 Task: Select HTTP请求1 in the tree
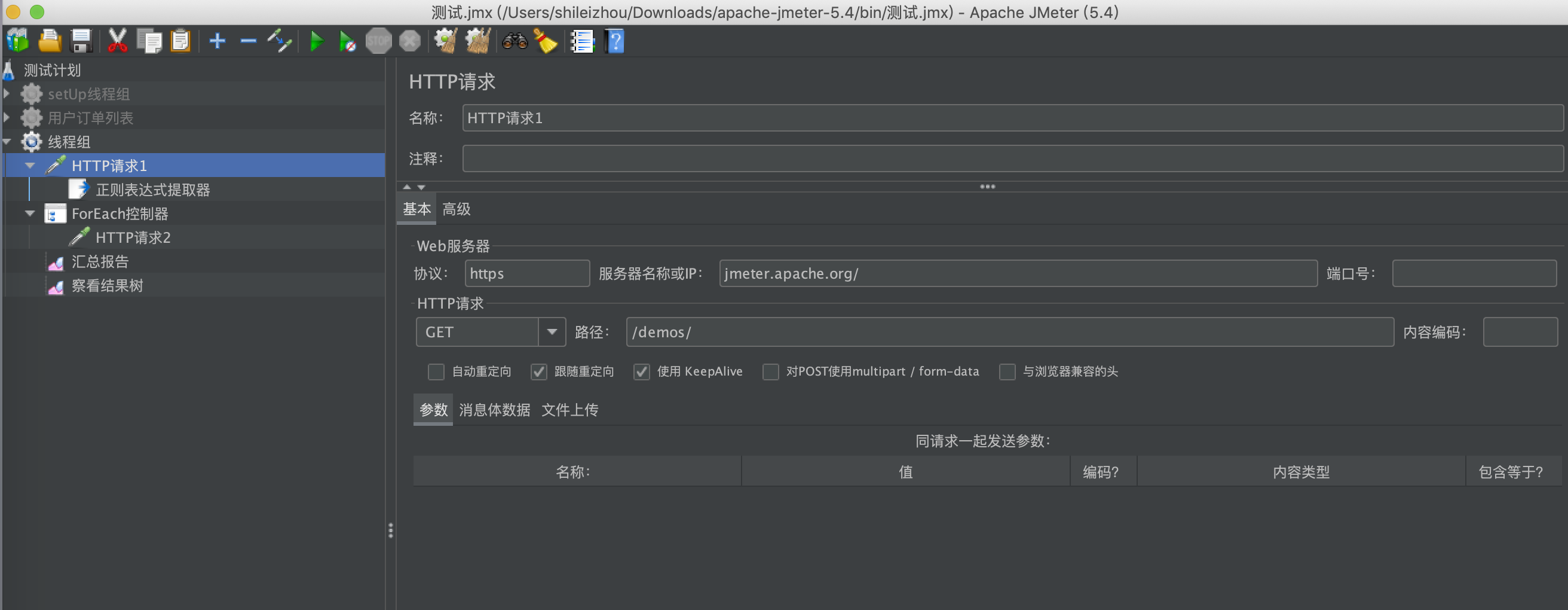(x=109, y=165)
